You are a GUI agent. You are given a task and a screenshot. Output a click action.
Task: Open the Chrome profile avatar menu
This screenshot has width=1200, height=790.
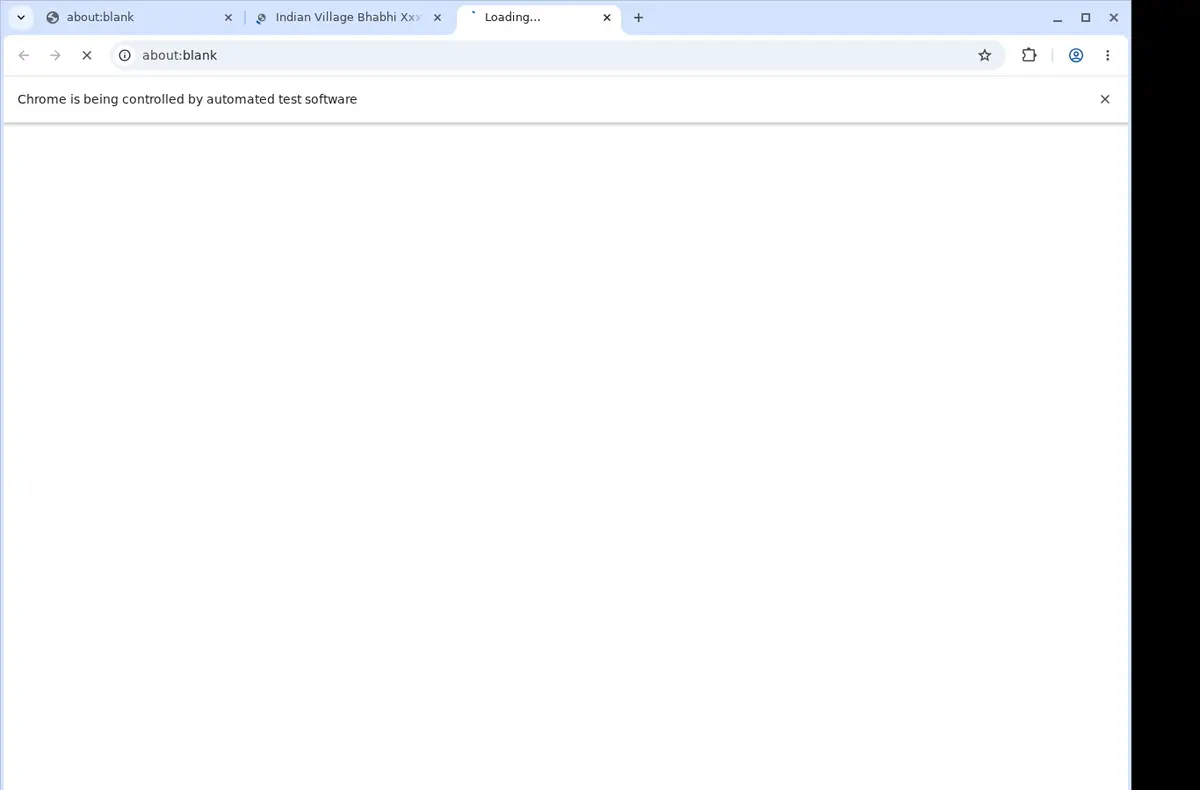[x=1076, y=55]
